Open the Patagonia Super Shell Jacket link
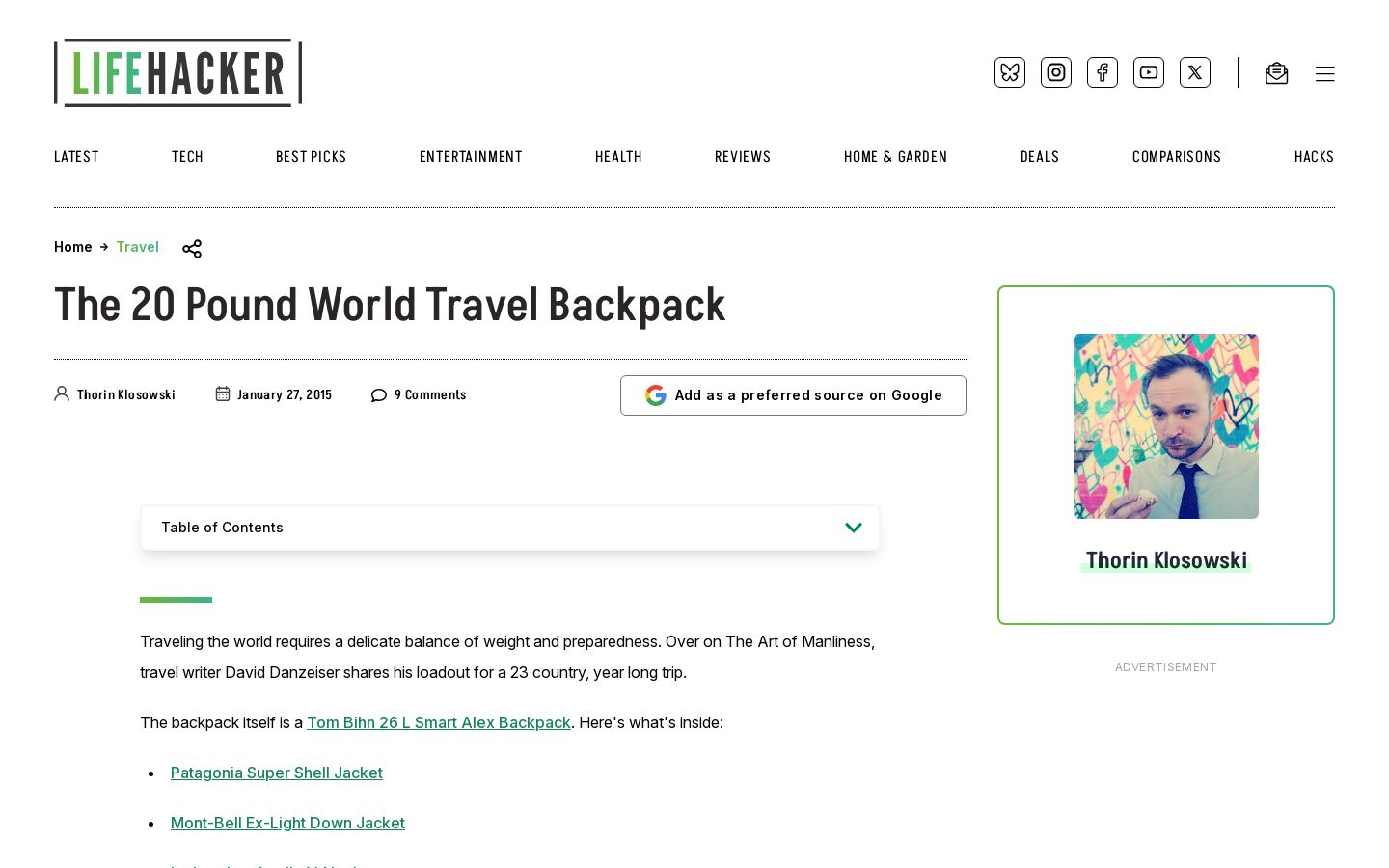The height and width of the screenshot is (868, 1389). 277,773
